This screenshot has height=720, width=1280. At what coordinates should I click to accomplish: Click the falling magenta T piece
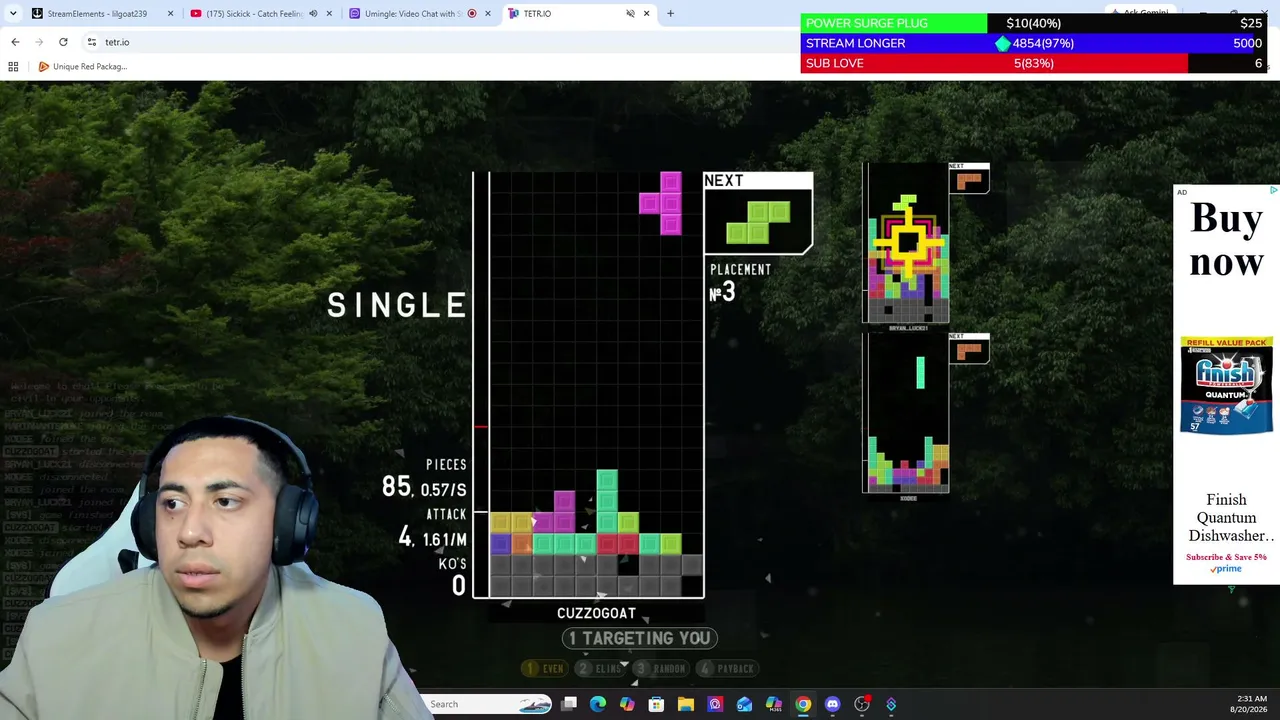pyautogui.click(x=661, y=203)
